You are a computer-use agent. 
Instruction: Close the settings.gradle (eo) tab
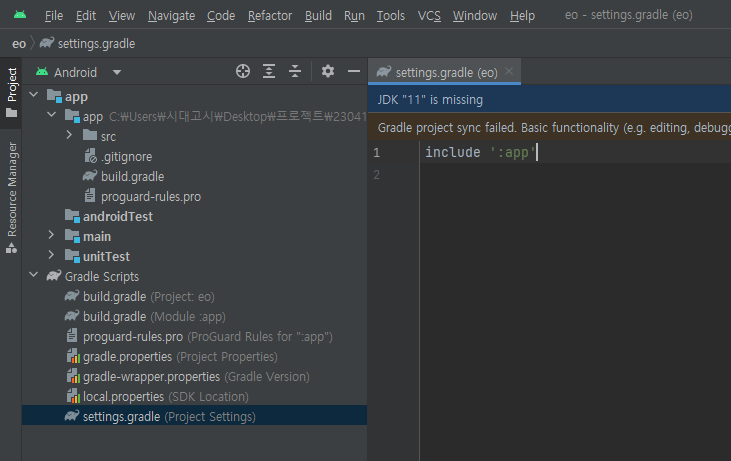(509, 71)
